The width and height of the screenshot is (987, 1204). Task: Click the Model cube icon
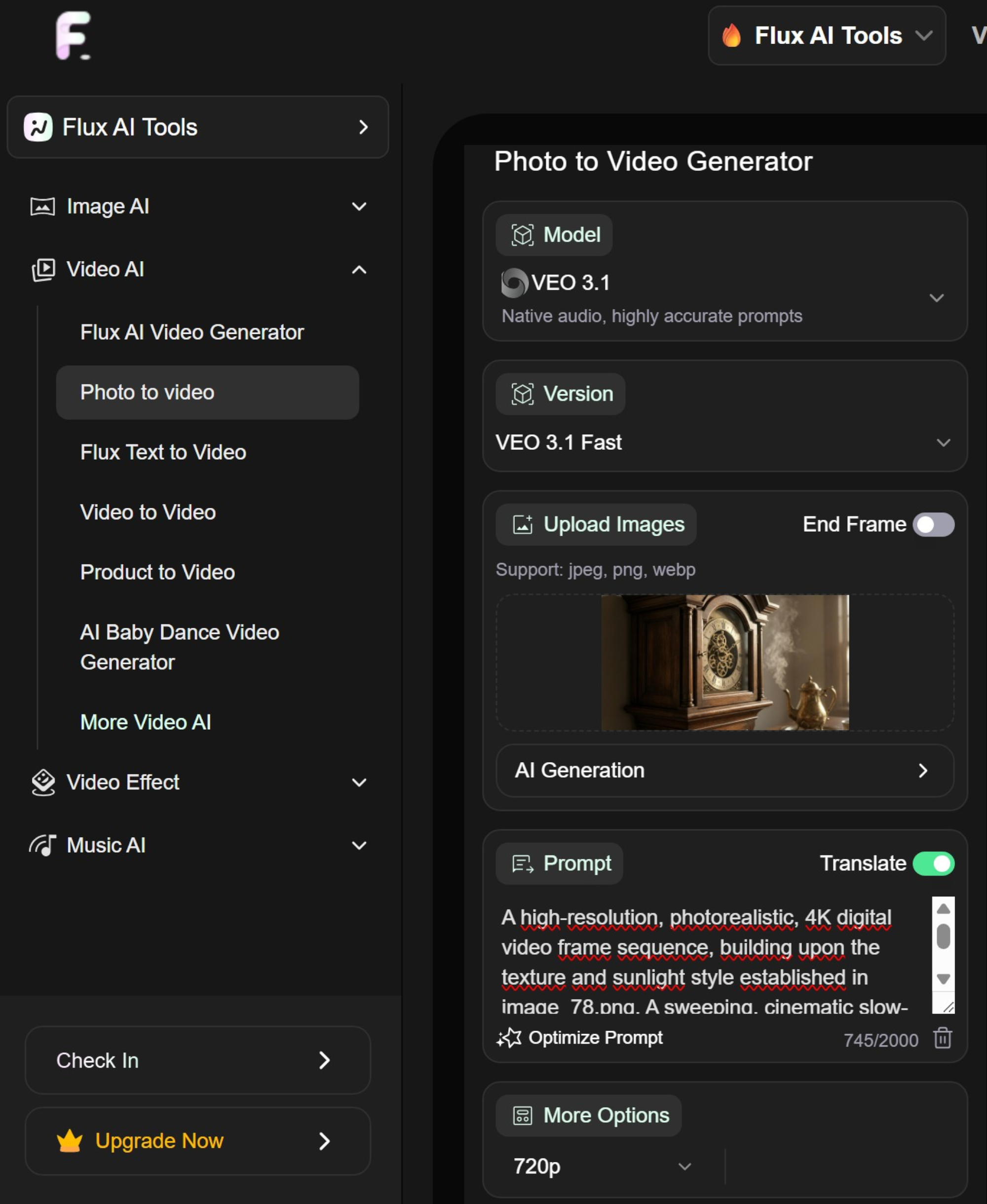523,234
